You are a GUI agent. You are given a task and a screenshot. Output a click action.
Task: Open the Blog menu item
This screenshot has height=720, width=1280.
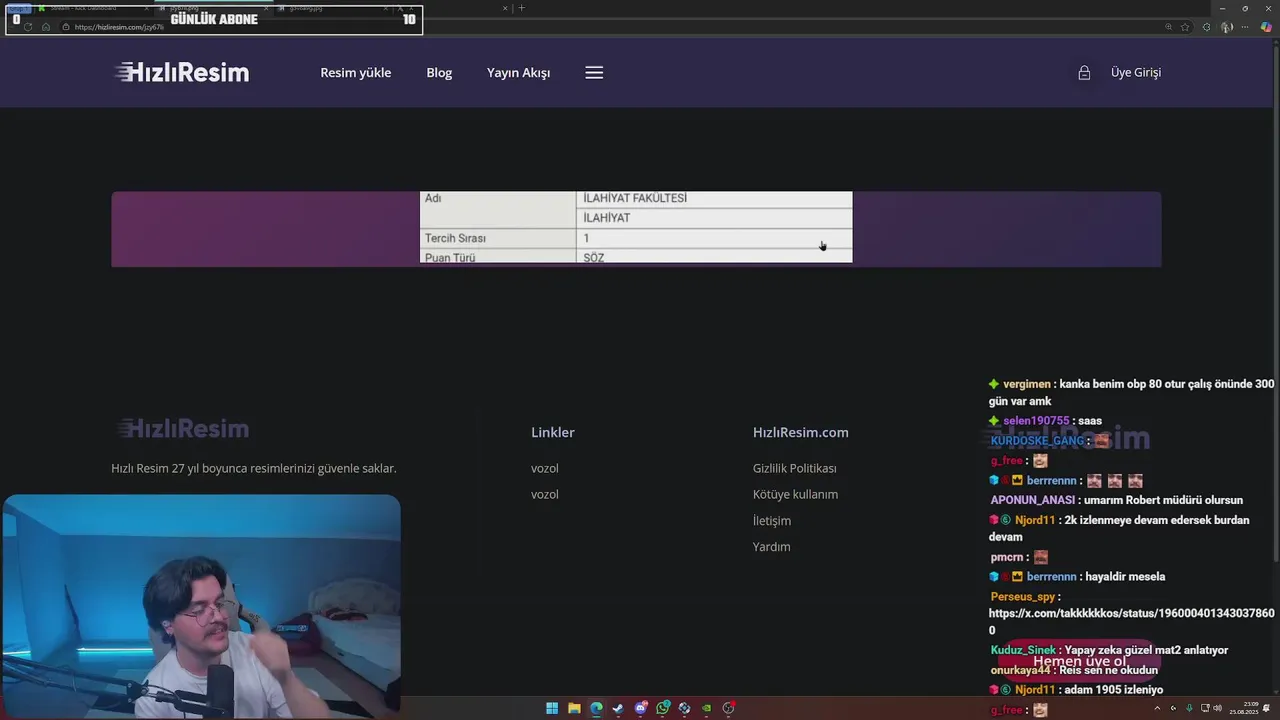439,72
